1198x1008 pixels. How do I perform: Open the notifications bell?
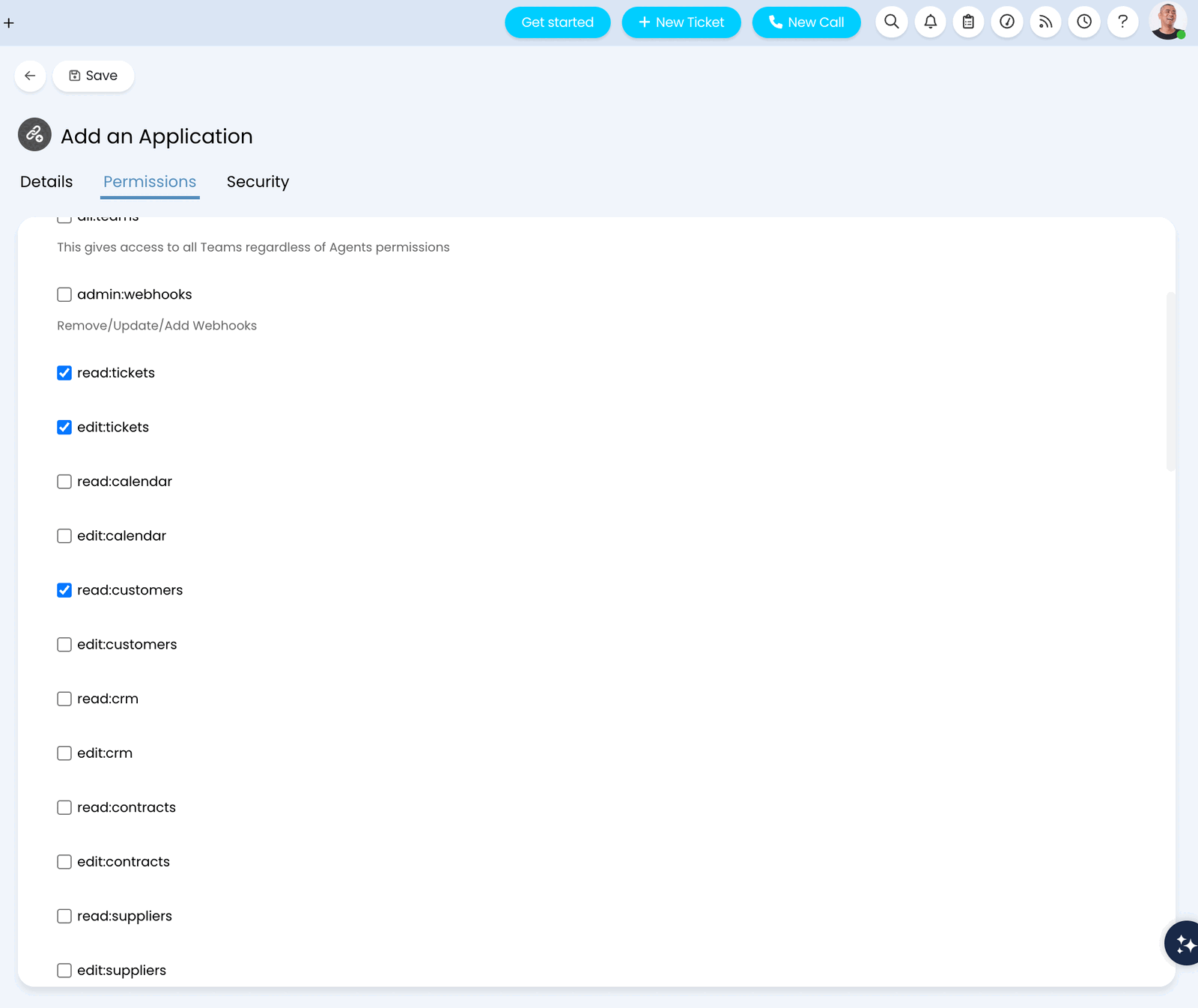pos(930,22)
